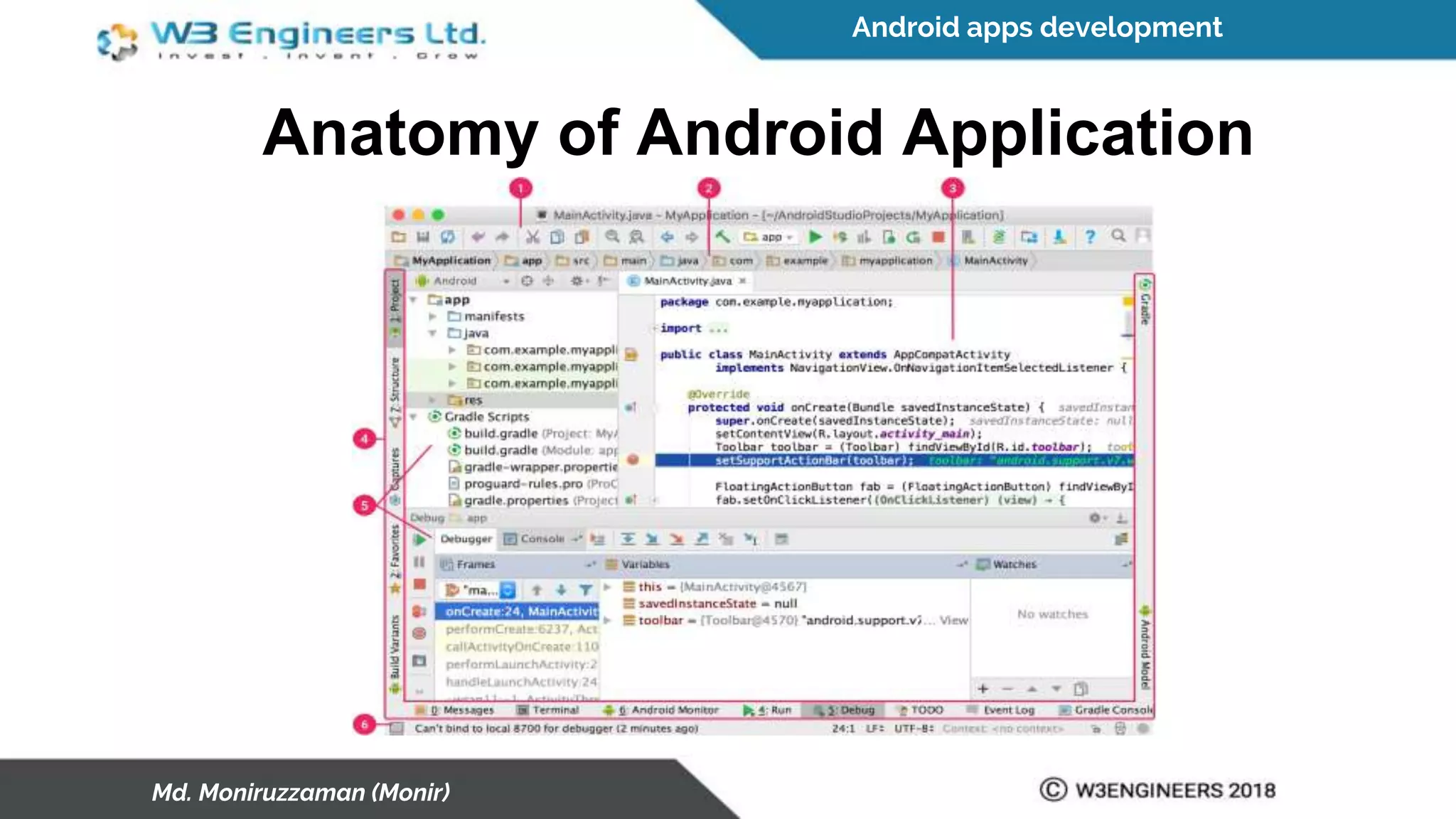Expand the manifests folder node
This screenshot has width=1456, height=819.
(x=432, y=316)
